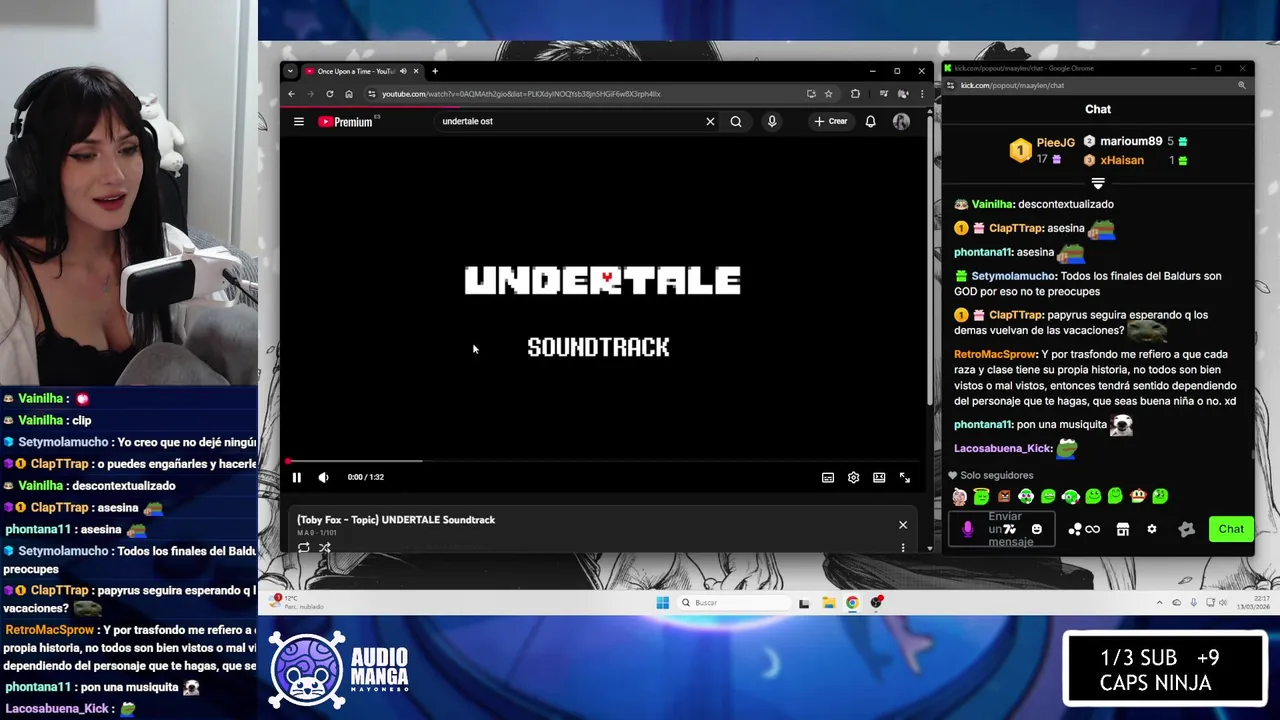Reload the YouTube page
1280x720 pixels.
[330, 94]
